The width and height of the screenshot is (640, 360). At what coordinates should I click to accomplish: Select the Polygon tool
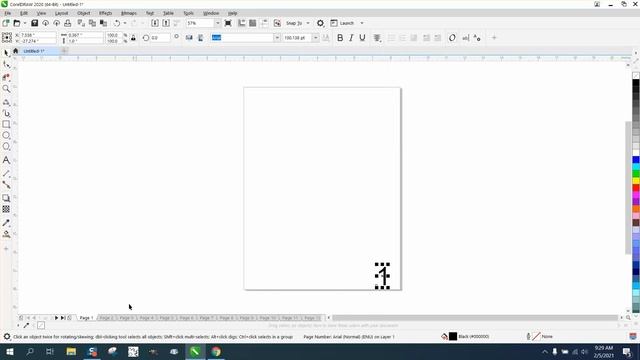tap(6, 147)
